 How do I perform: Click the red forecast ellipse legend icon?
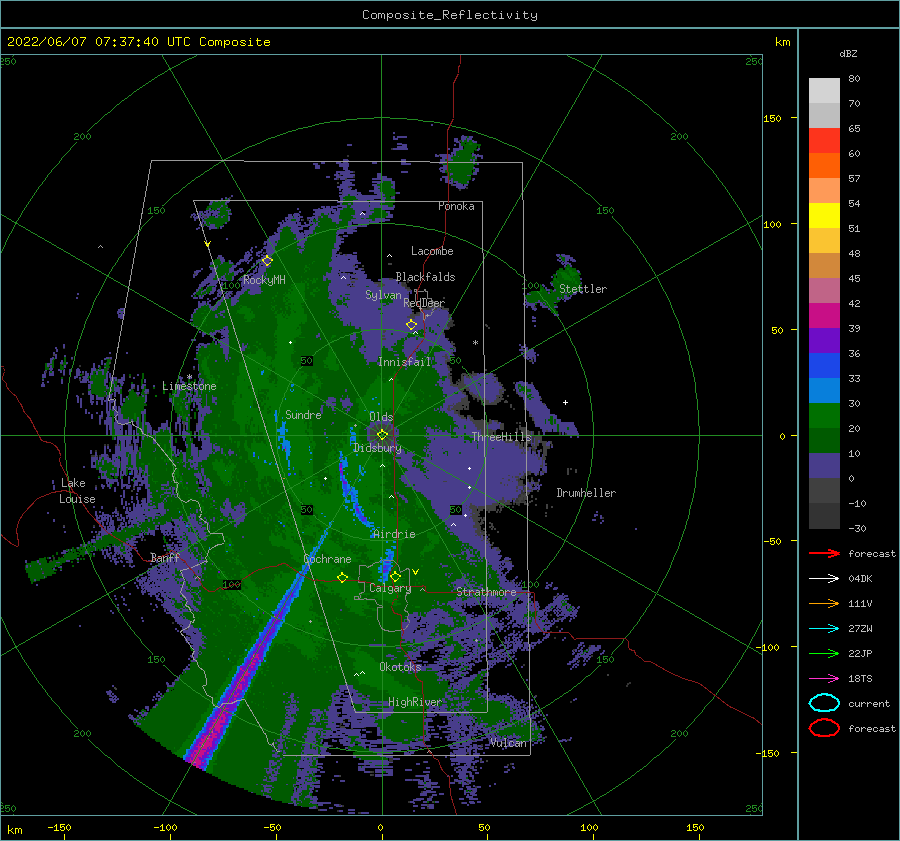[x=824, y=728]
